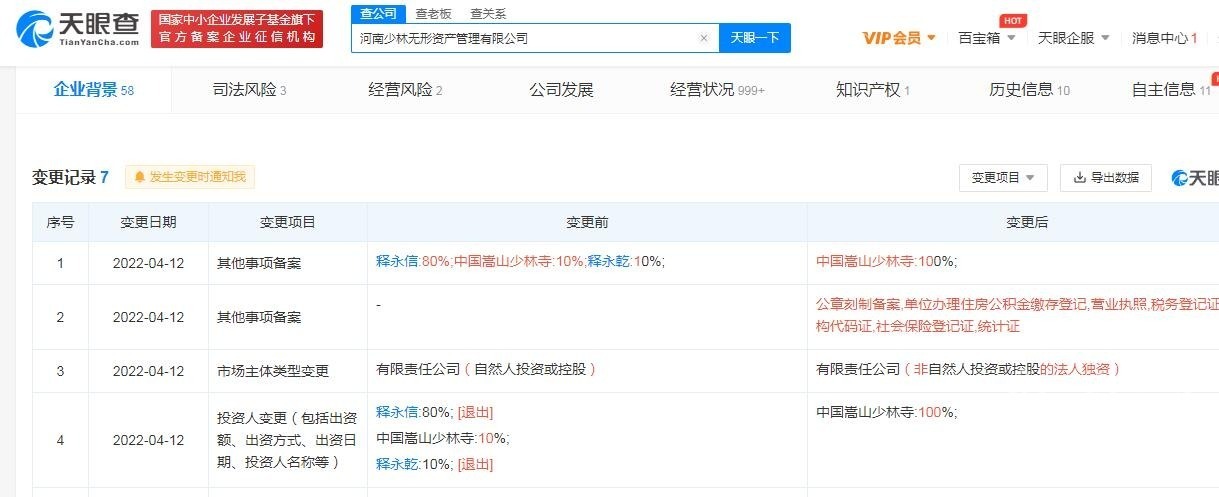Switch to the 查关系 search tab

click(x=488, y=13)
